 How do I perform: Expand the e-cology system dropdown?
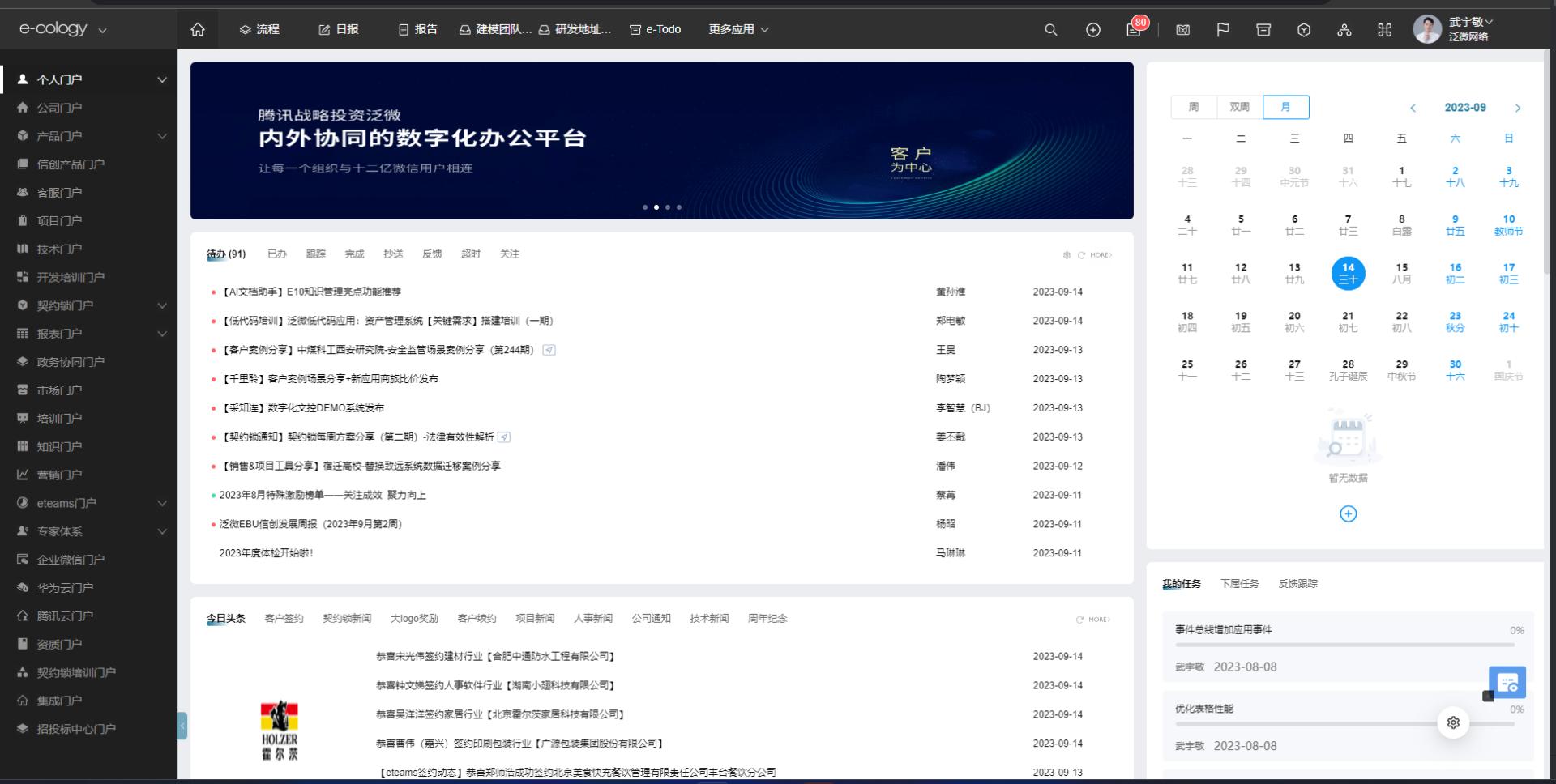point(102,31)
